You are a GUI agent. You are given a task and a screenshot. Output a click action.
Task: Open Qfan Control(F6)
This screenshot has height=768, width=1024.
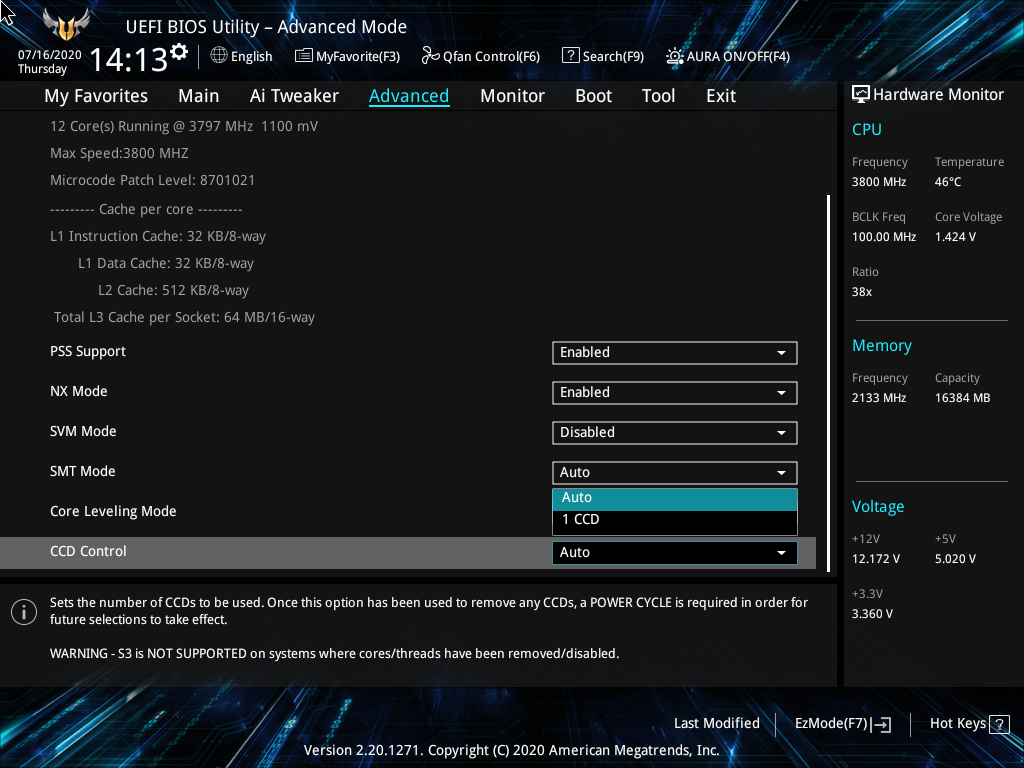[x=491, y=57]
